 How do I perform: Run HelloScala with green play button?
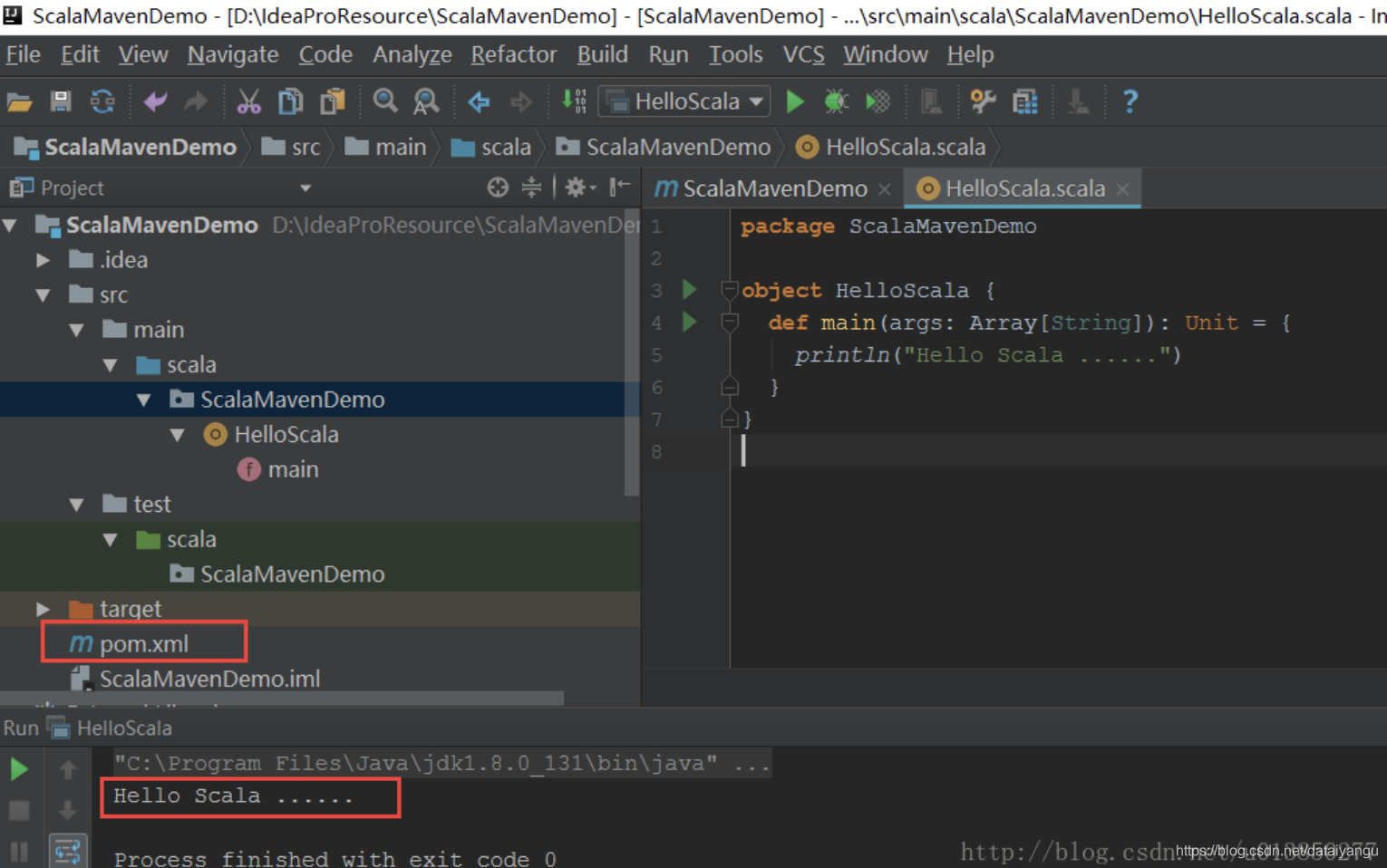[795, 101]
